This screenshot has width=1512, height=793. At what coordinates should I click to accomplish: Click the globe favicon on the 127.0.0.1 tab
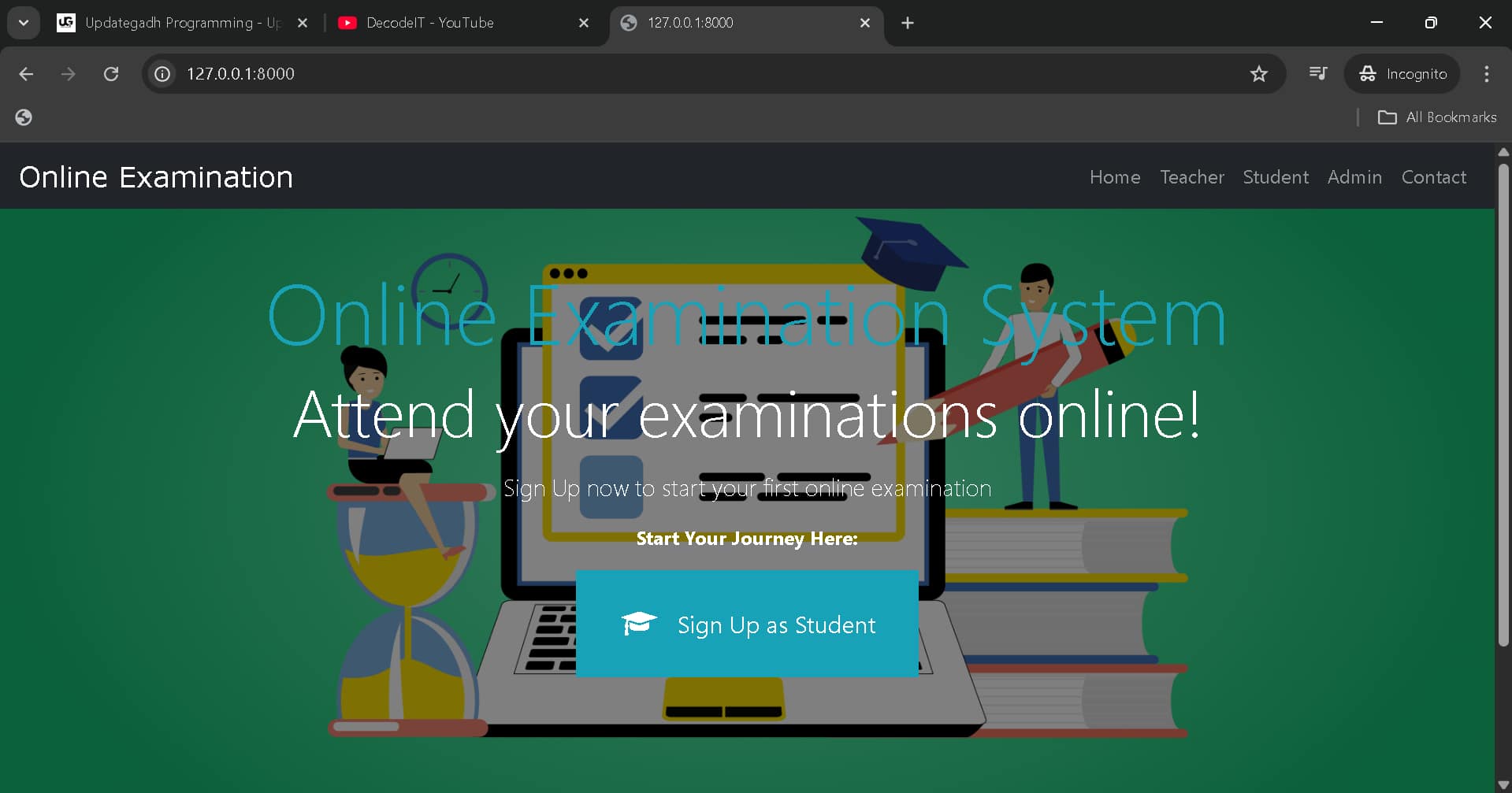point(629,23)
